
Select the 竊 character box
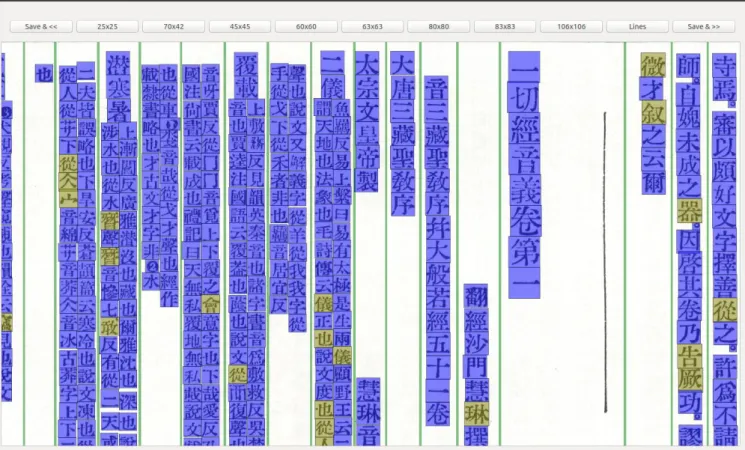coord(724,124)
